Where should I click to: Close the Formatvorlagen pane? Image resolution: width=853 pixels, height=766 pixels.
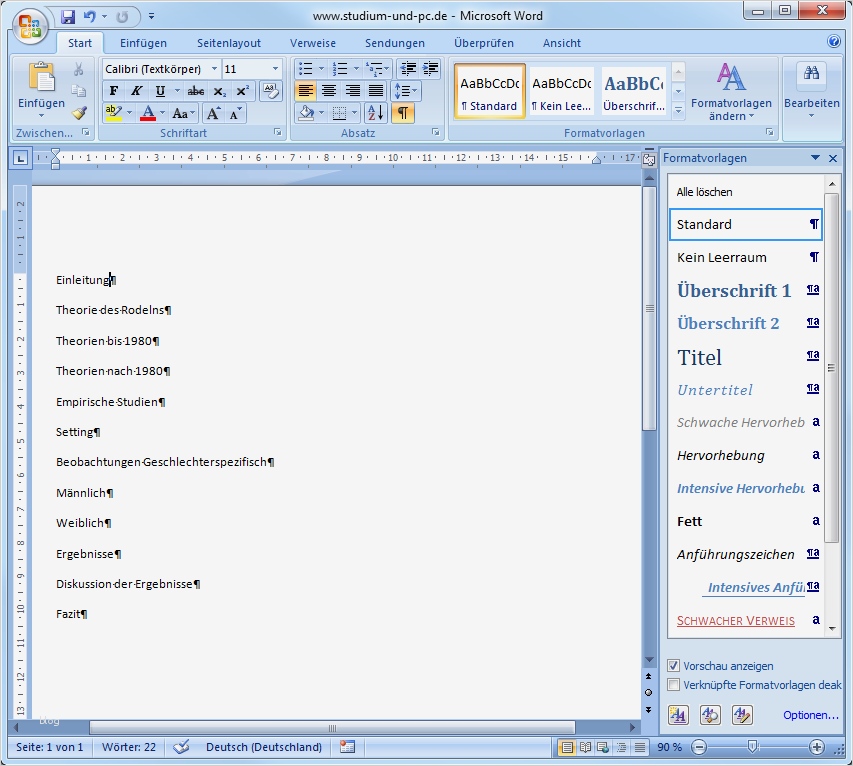point(833,158)
